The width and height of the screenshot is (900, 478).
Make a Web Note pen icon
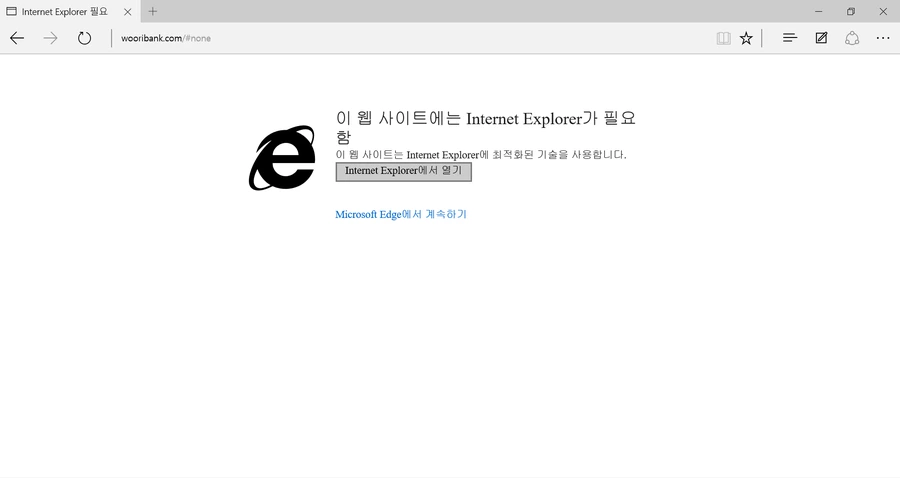pyautogui.click(x=821, y=38)
